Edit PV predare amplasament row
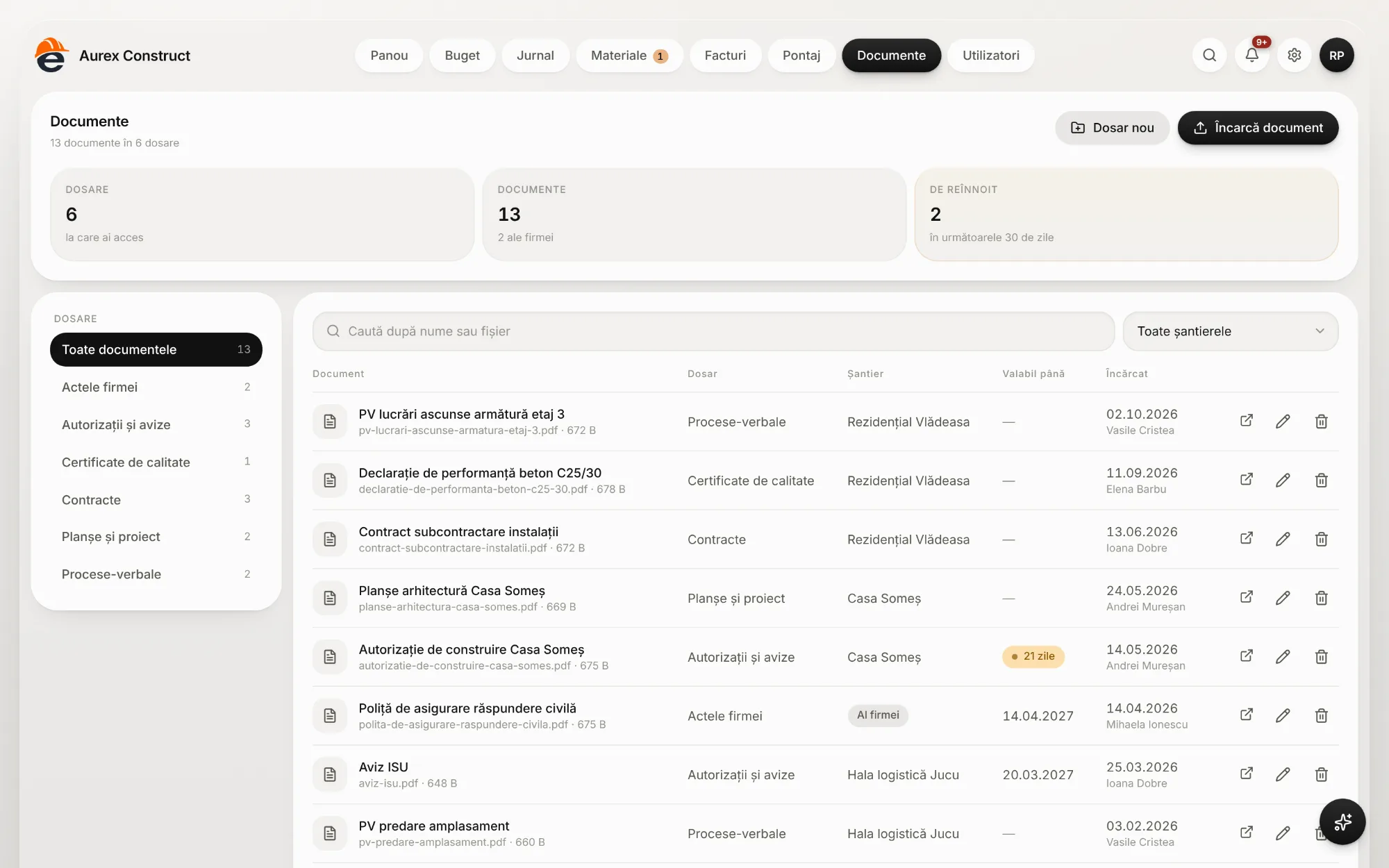Viewport: 1389px width, 868px height. tap(1283, 833)
